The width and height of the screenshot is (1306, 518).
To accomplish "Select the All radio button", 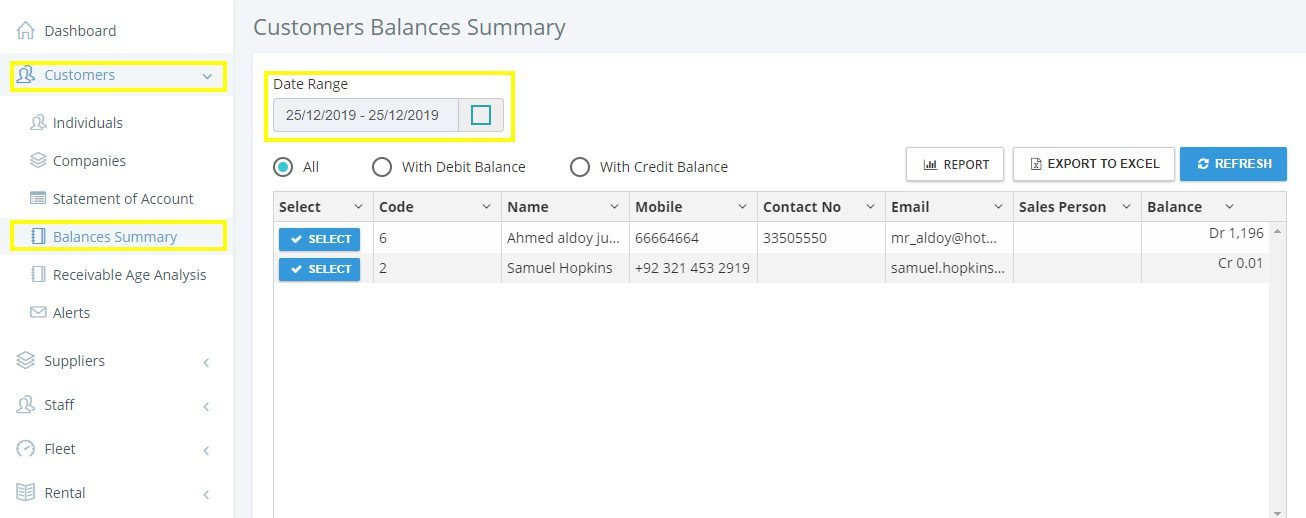I will point(283,167).
